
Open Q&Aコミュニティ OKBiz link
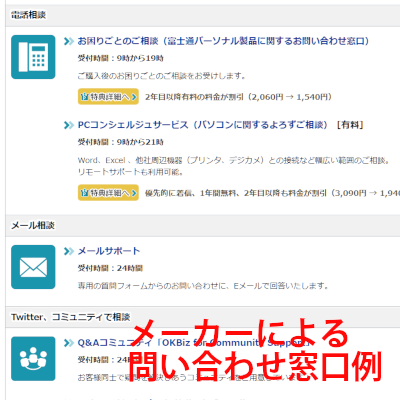[193, 343]
